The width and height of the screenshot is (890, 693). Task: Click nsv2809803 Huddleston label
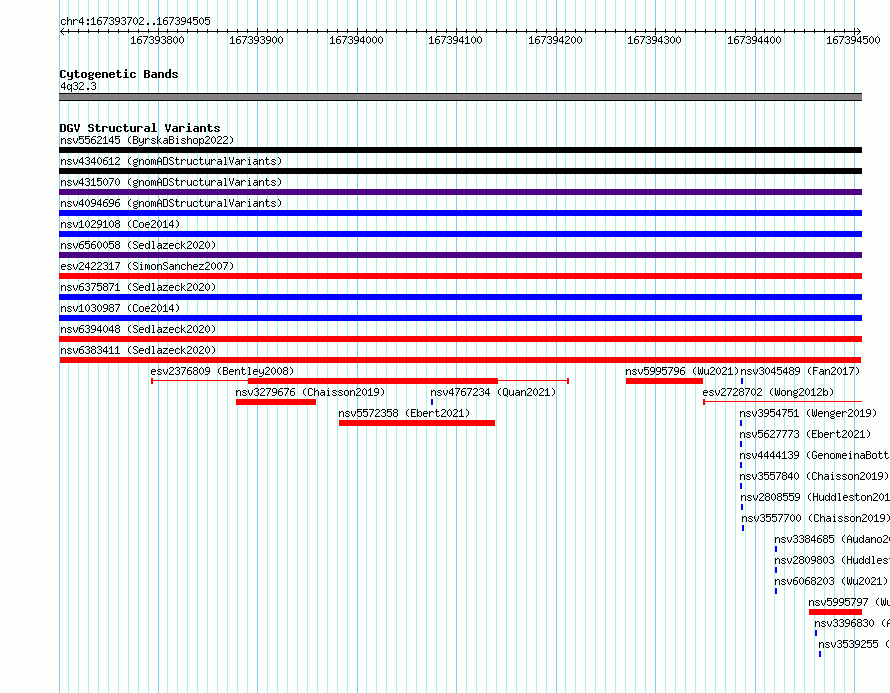pos(832,560)
